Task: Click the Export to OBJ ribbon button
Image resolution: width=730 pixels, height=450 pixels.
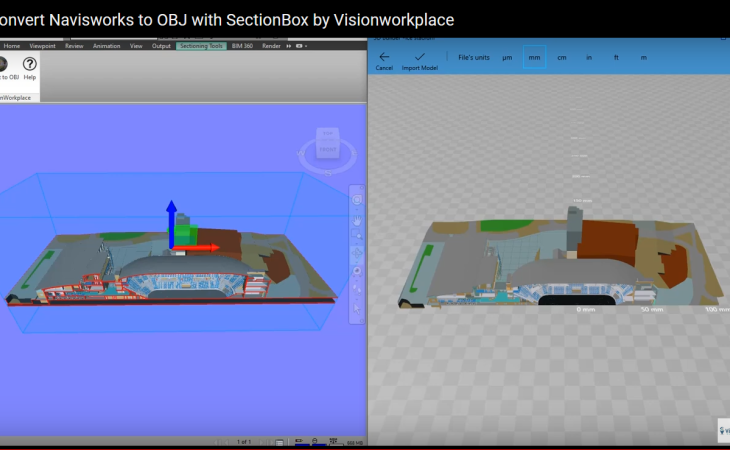Action: point(7,68)
